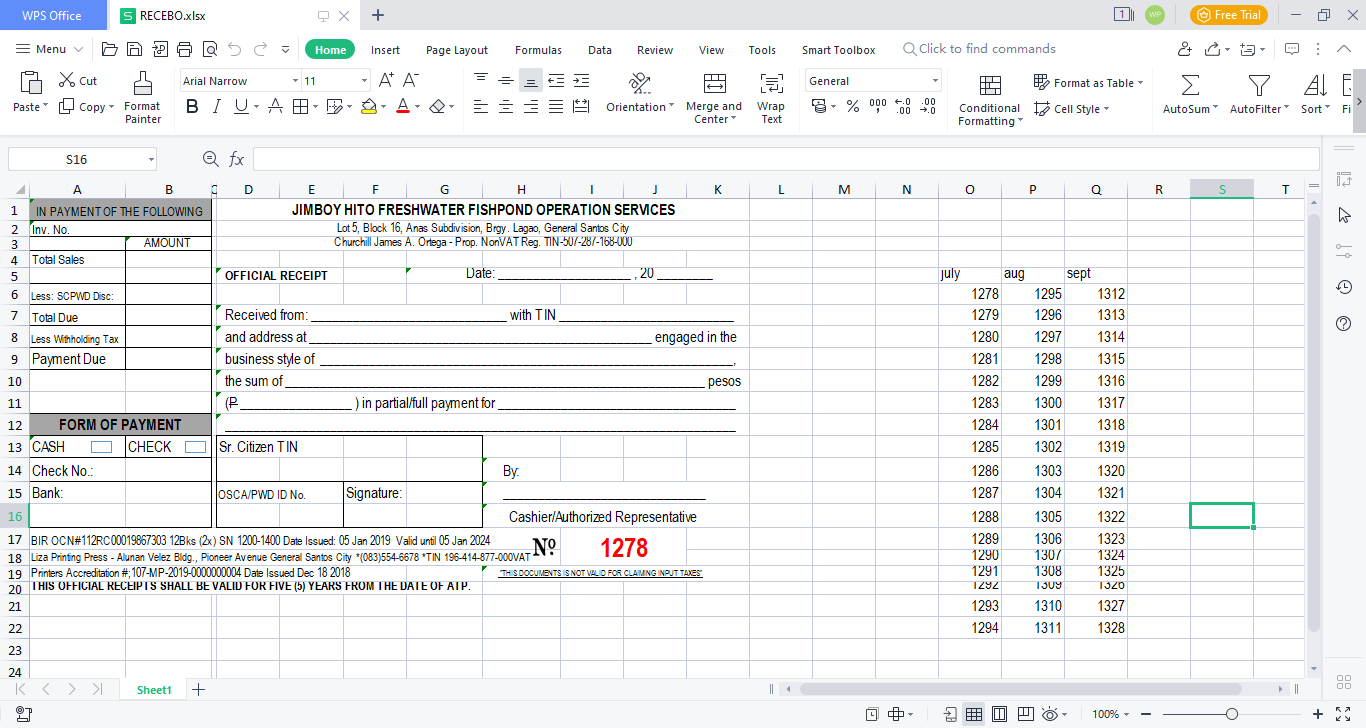
Task: Open Conditional Formatting options
Action: tap(989, 100)
